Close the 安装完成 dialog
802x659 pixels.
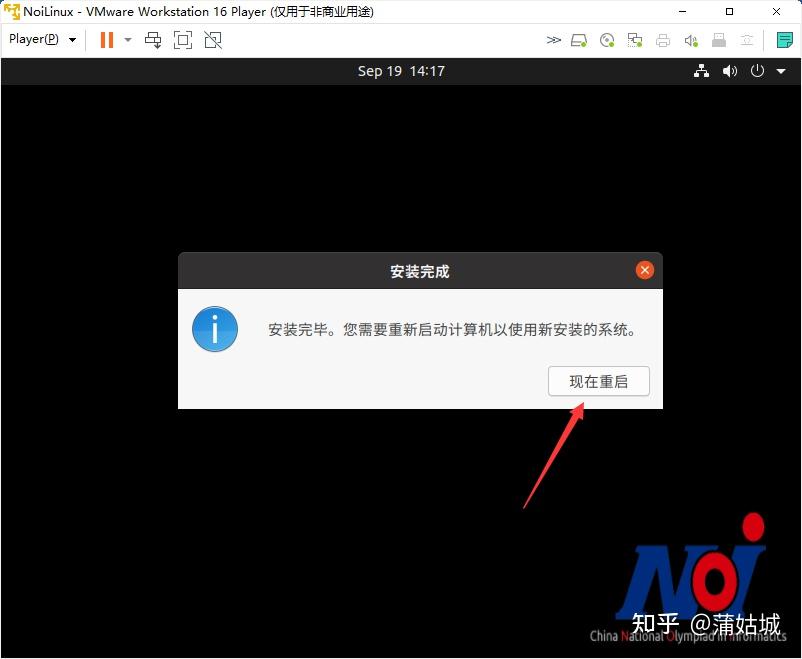point(644,269)
